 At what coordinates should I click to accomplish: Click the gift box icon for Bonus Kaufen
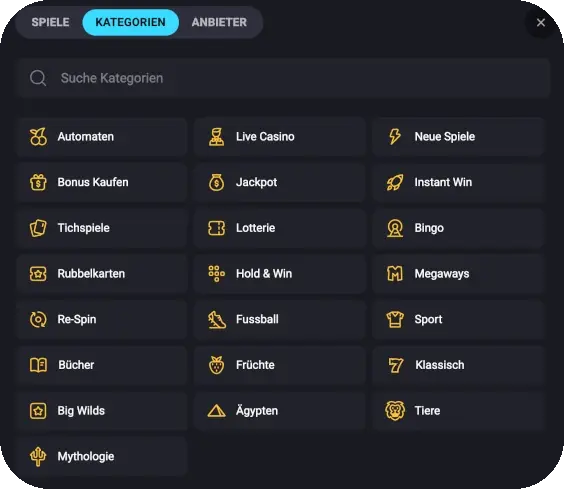click(38, 182)
